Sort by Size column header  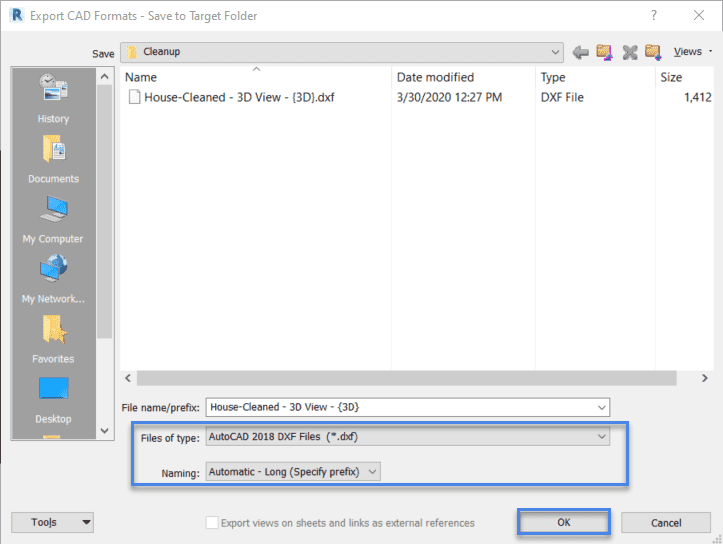[671, 77]
